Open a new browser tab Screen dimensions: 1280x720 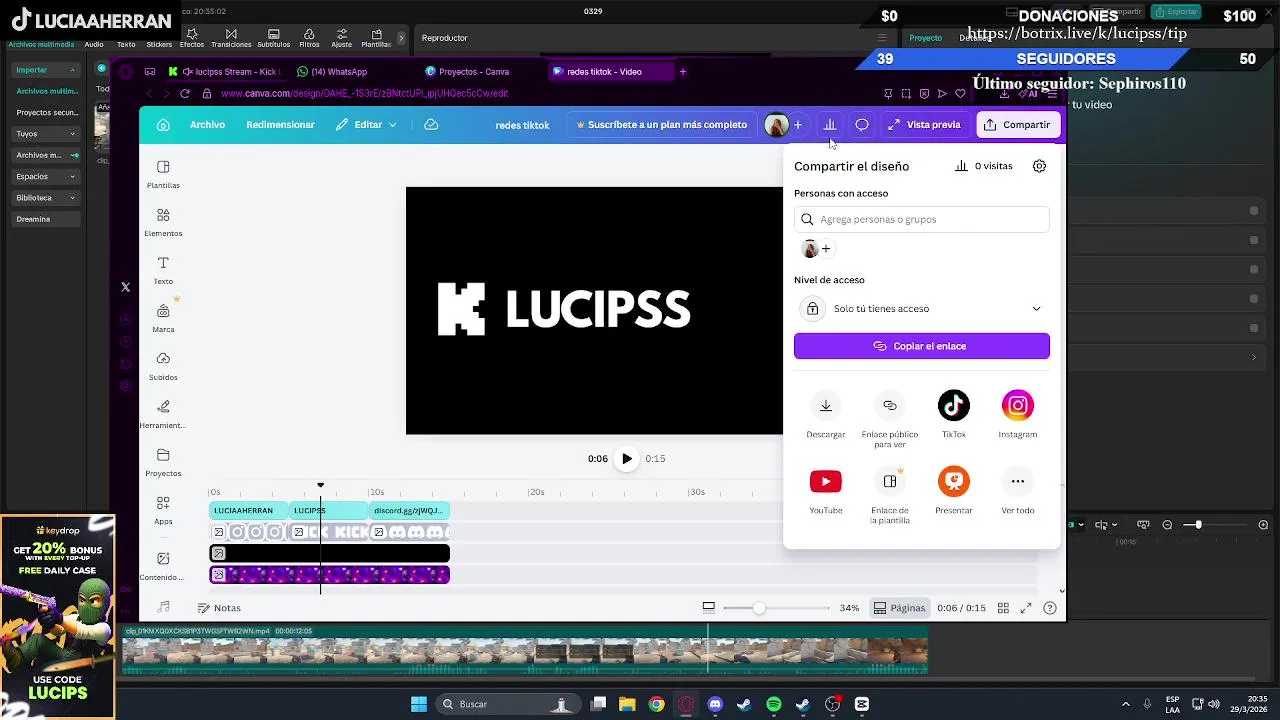point(683,72)
